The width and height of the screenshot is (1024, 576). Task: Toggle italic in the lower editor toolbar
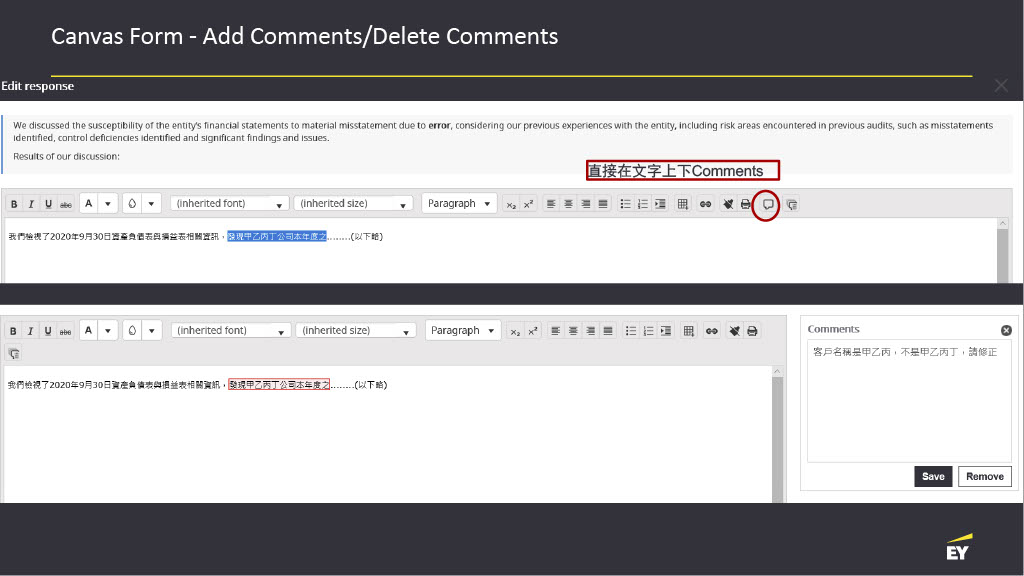point(31,331)
